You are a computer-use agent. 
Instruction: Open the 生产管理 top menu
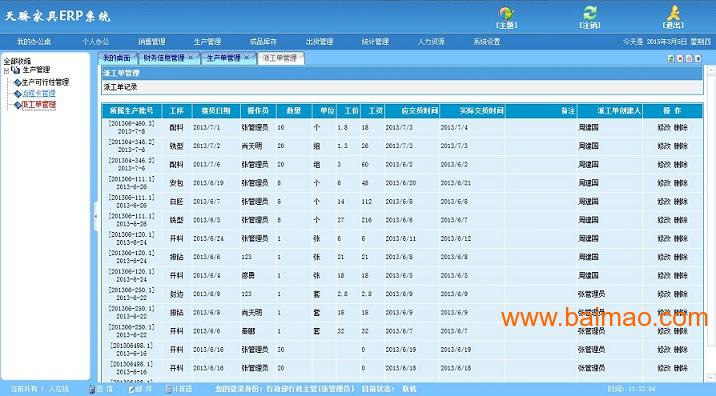[207, 42]
